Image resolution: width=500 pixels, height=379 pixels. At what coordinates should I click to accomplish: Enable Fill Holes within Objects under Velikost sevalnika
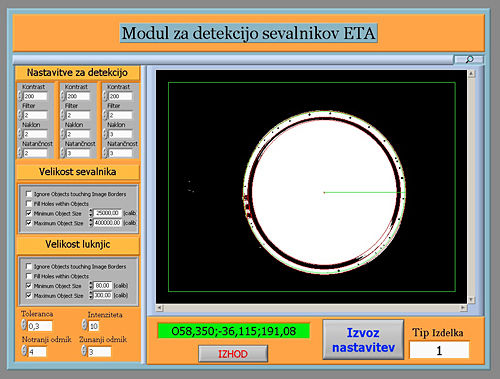[x=29, y=203]
